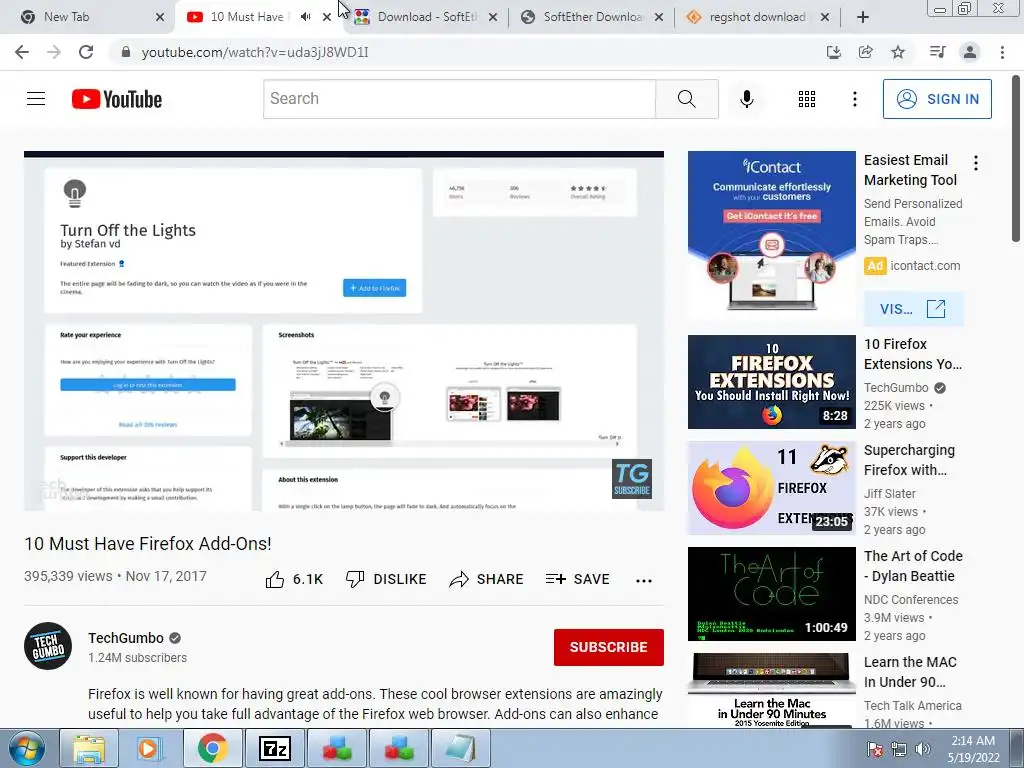Go to YouTube home via logo
1024x768 pixels.
click(x=117, y=99)
